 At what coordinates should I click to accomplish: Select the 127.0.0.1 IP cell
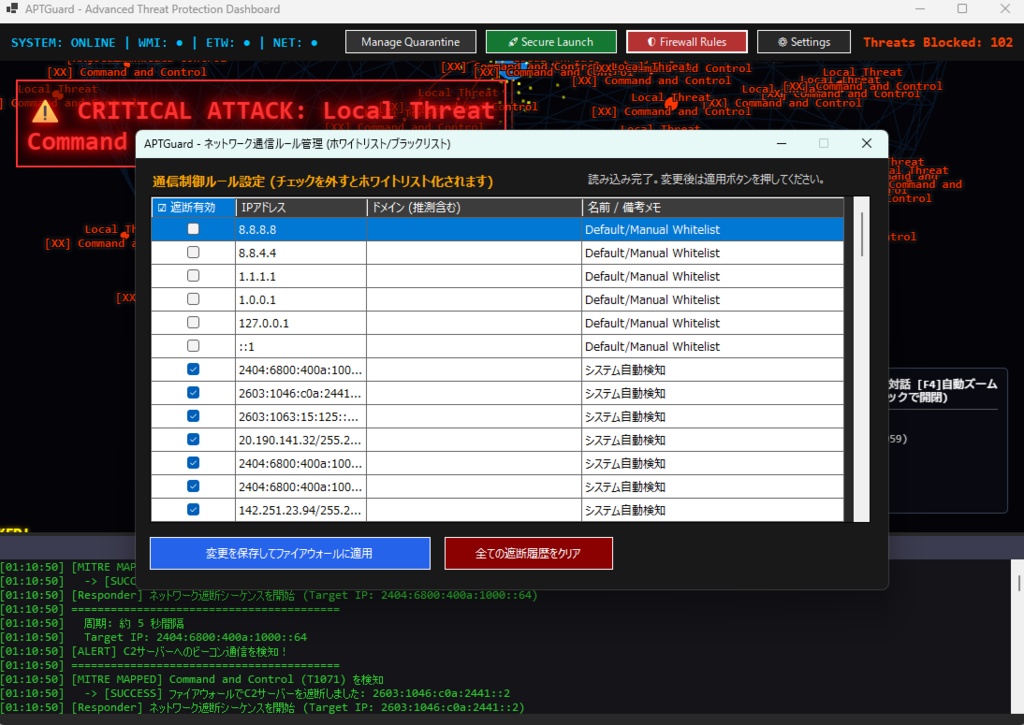301,323
